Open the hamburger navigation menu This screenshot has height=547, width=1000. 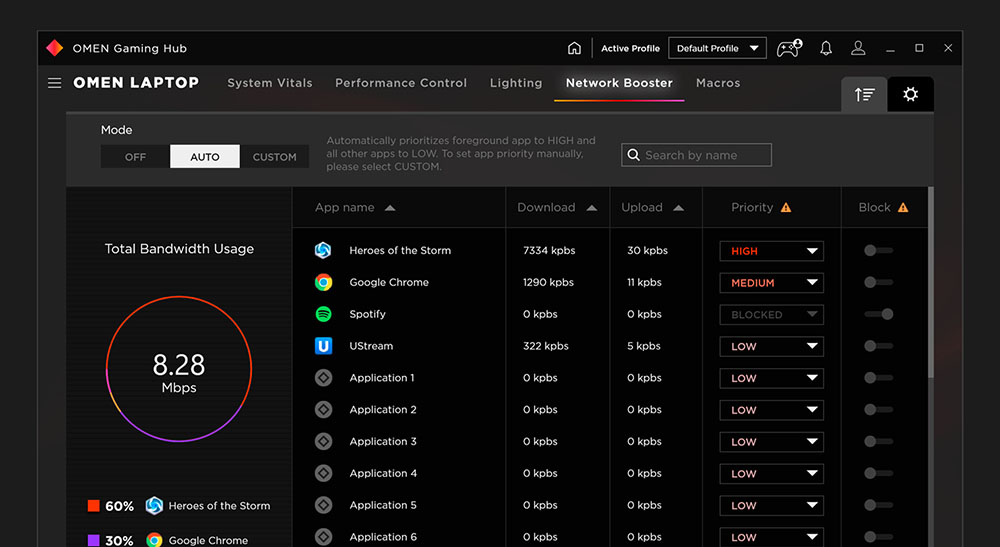point(55,83)
